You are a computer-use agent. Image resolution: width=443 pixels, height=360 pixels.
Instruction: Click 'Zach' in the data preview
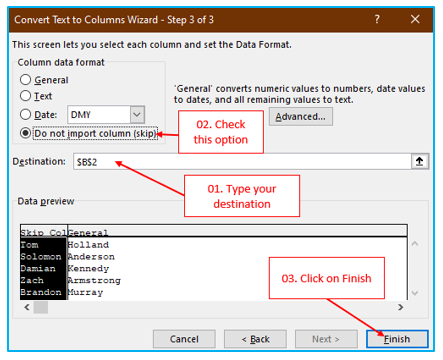click(32, 280)
